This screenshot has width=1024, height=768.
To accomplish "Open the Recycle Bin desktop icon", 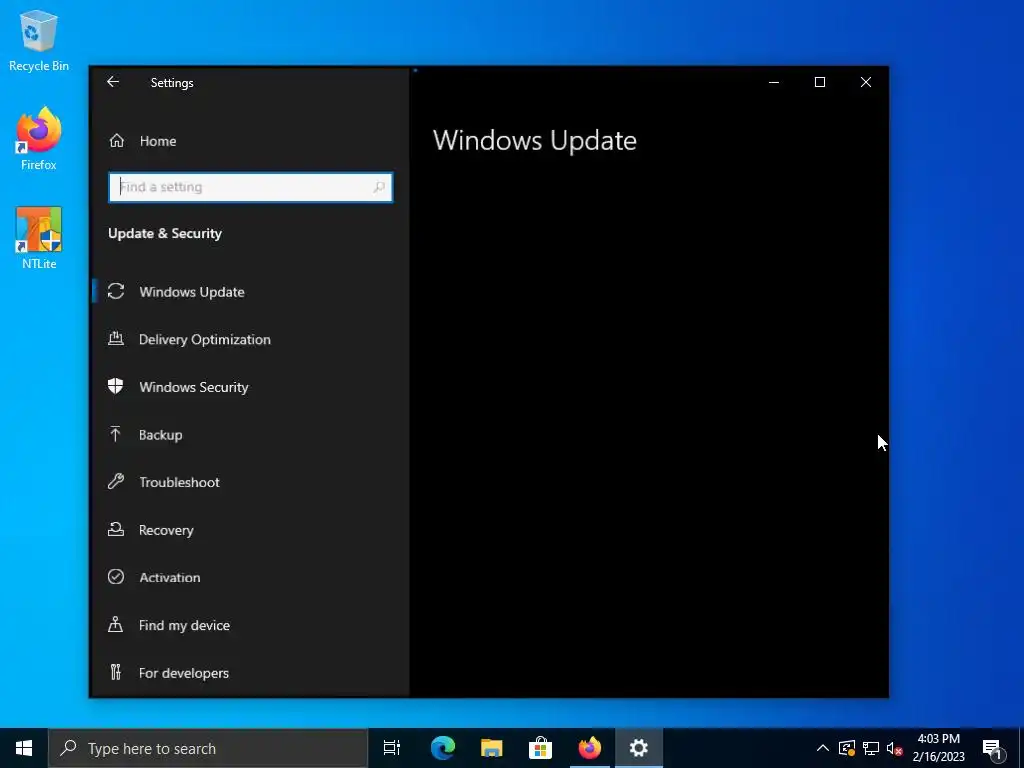I will pyautogui.click(x=39, y=40).
